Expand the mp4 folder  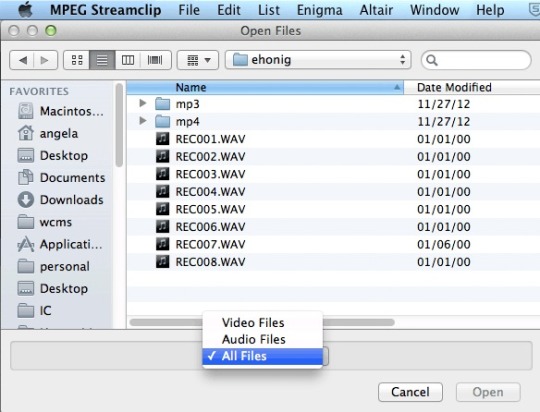point(143,121)
